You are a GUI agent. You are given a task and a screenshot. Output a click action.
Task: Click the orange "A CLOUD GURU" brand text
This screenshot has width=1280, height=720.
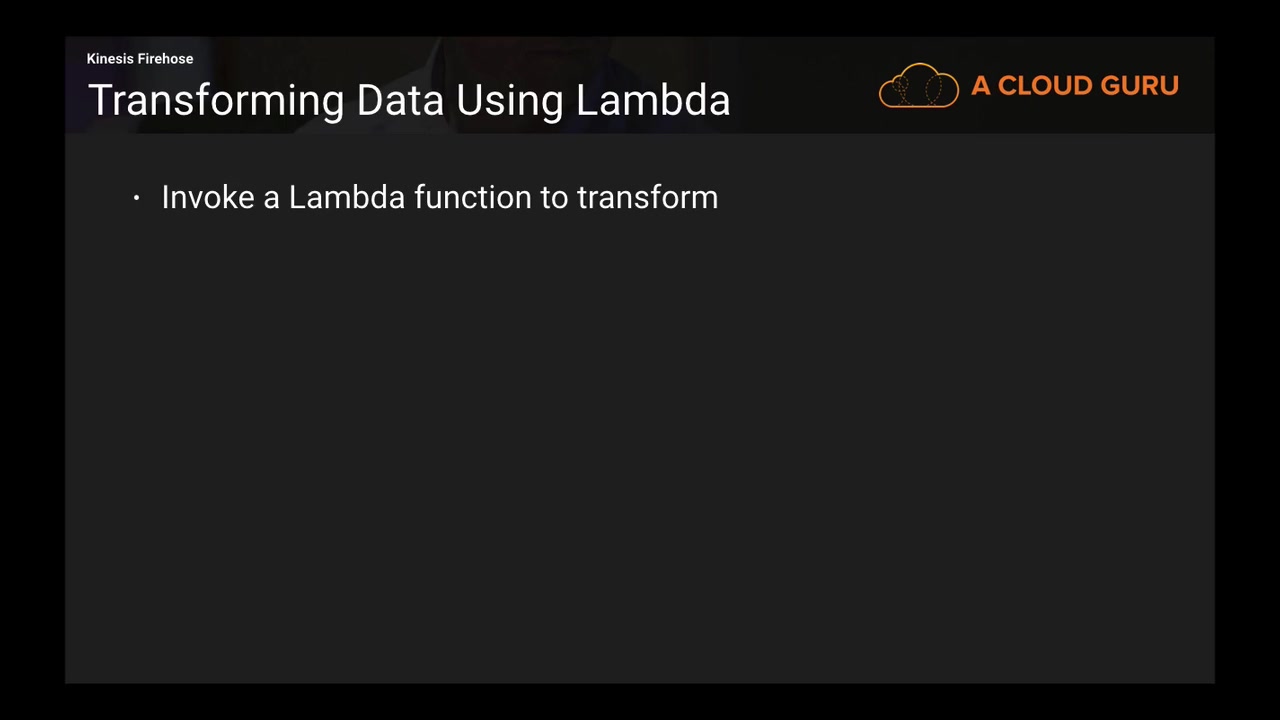coord(1074,86)
